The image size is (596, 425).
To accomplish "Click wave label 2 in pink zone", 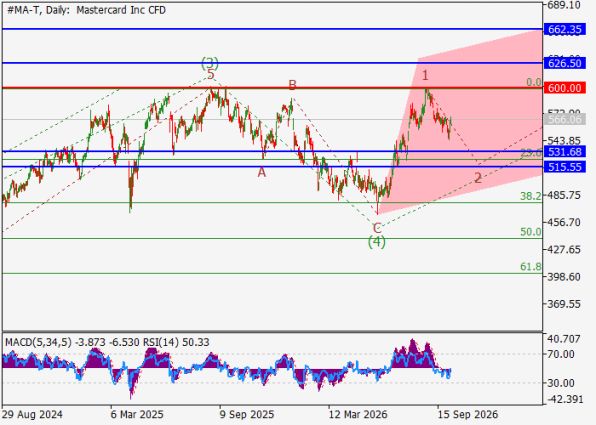I will click(478, 178).
